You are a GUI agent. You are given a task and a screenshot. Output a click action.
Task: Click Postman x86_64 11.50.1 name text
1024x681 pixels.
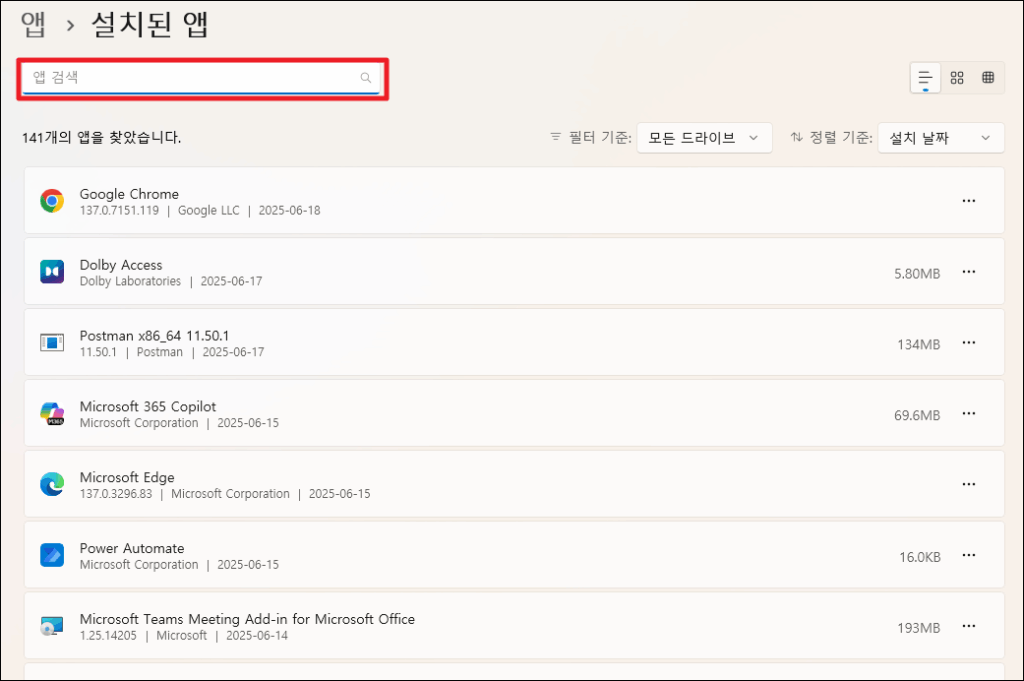154,336
